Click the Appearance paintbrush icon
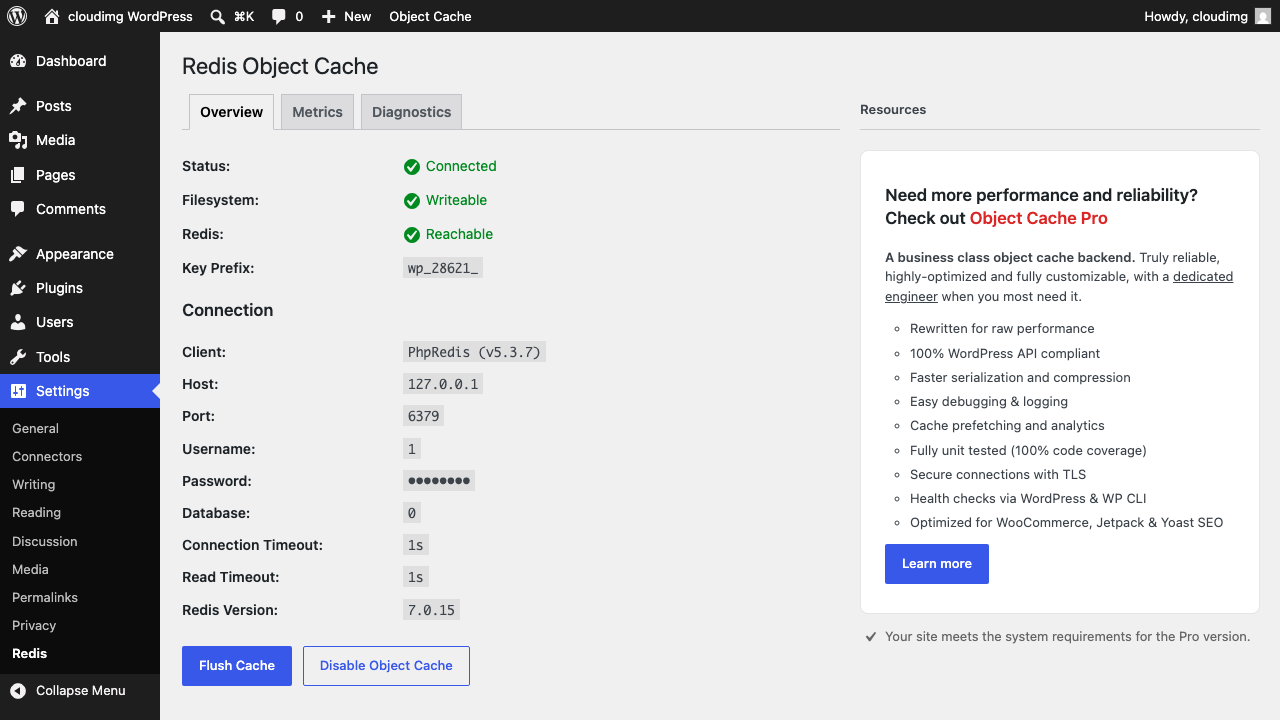The width and height of the screenshot is (1280, 720). tap(18, 254)
